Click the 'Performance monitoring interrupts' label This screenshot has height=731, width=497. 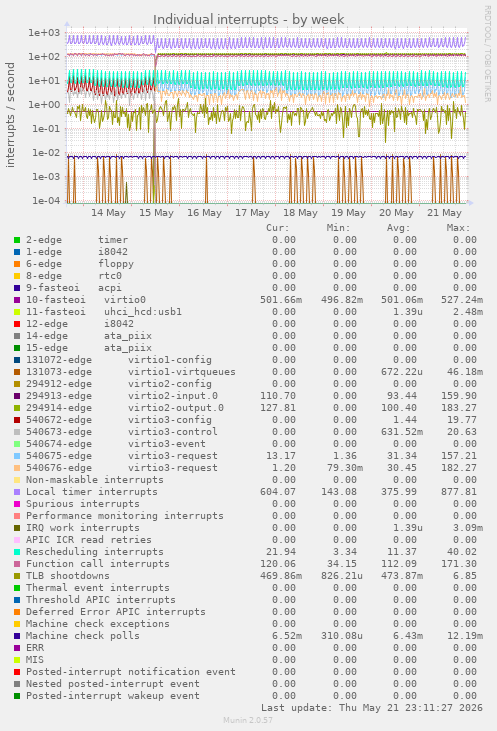click(124, 516)
